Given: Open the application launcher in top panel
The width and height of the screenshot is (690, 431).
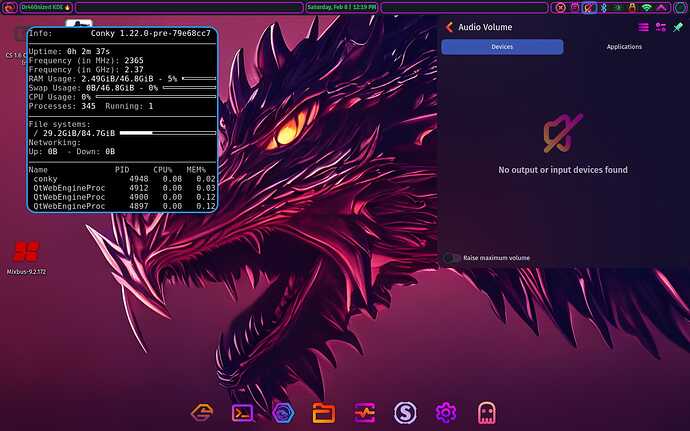Looking at the screenshot, I should click(9, 7).
